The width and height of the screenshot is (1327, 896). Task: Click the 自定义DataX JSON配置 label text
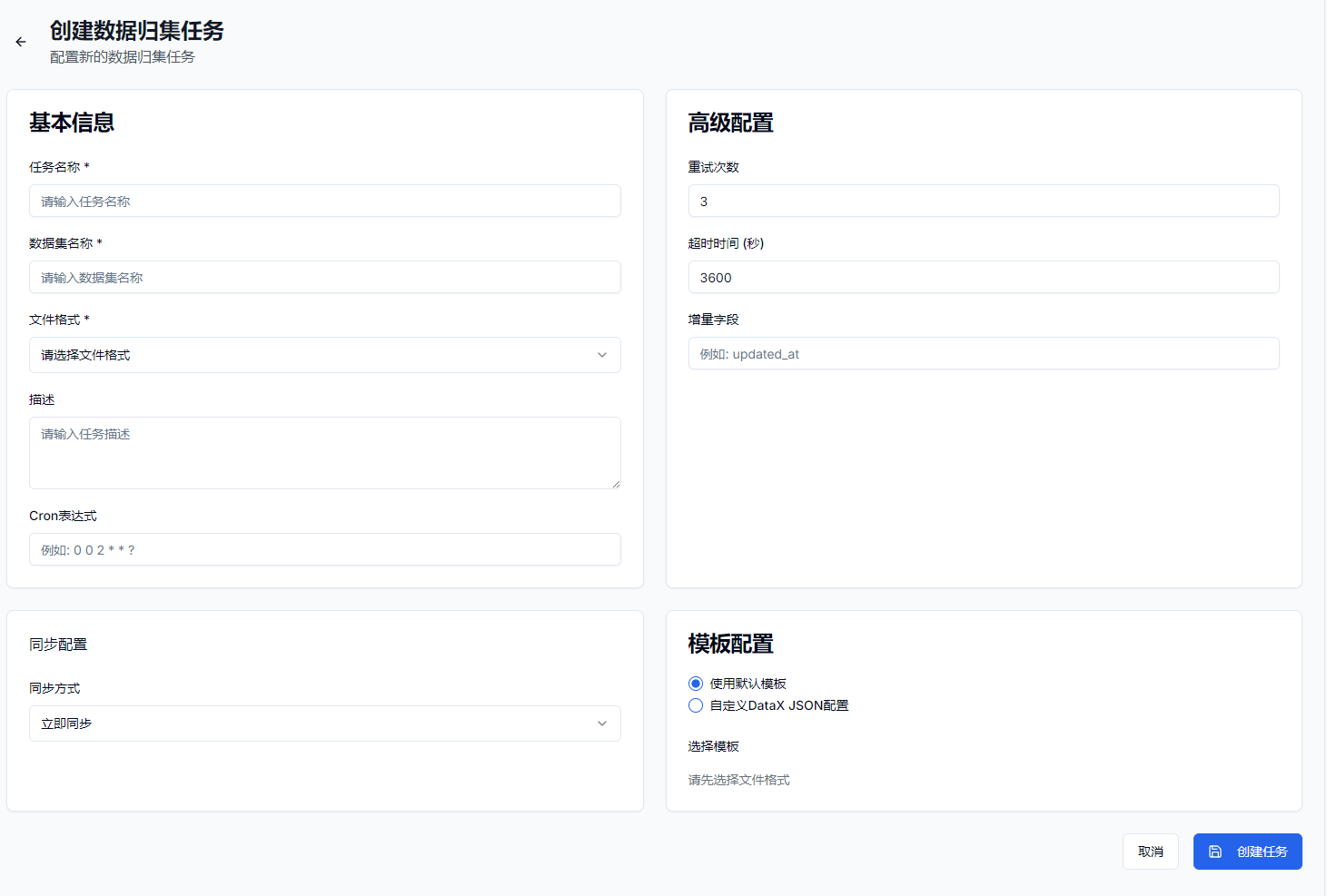(x=779, y=705)
